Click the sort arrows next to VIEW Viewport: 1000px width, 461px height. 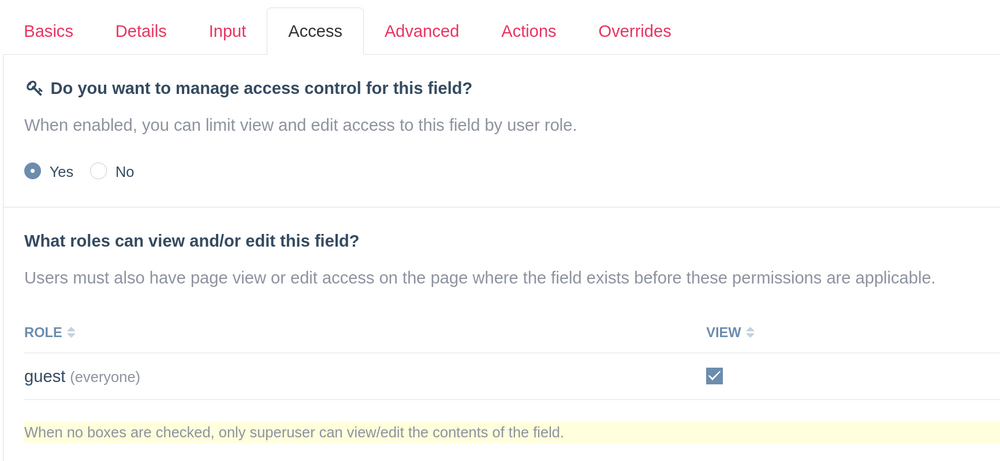pyautogui.click(x=750, y=332)
